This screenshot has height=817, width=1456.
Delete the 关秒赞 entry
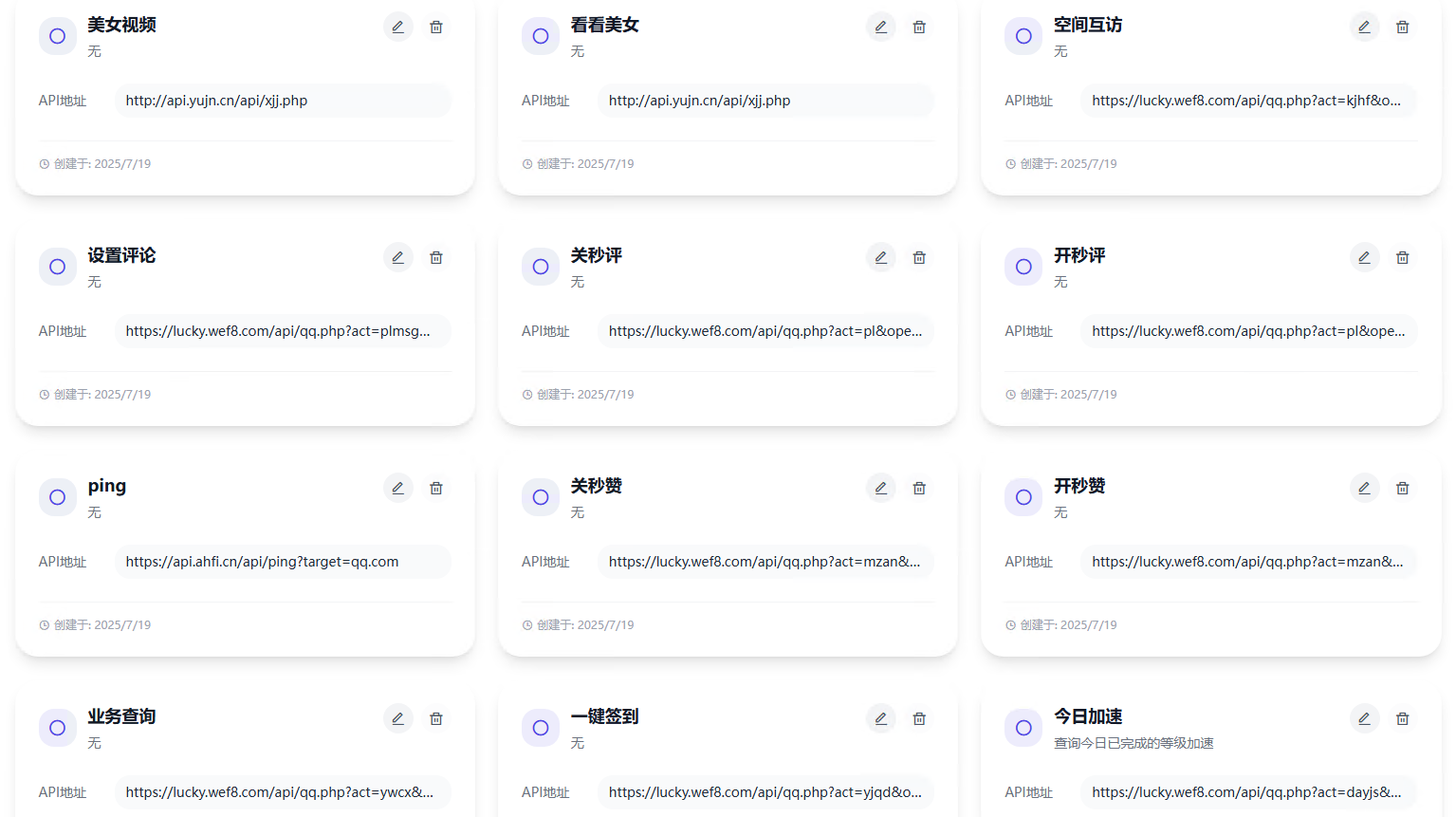coord(919,489)
